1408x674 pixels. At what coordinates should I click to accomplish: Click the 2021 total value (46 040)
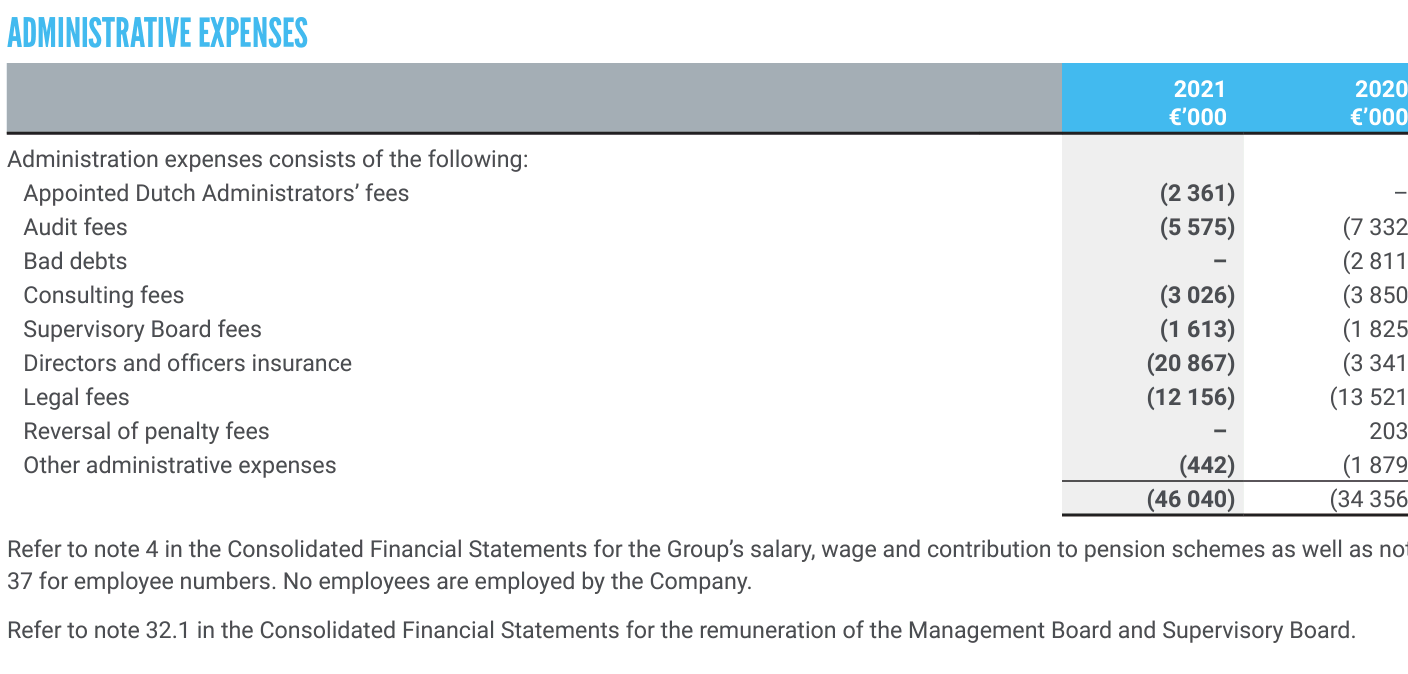point(1190,499)
